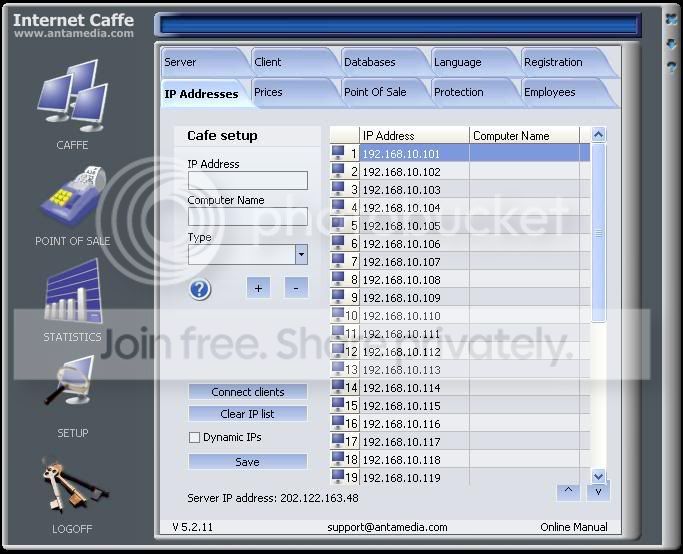Viewport: 683px width, 554px height.
Task: Select row 5 with IP 192.168.10.105
Action: click(x=460, y=226)
